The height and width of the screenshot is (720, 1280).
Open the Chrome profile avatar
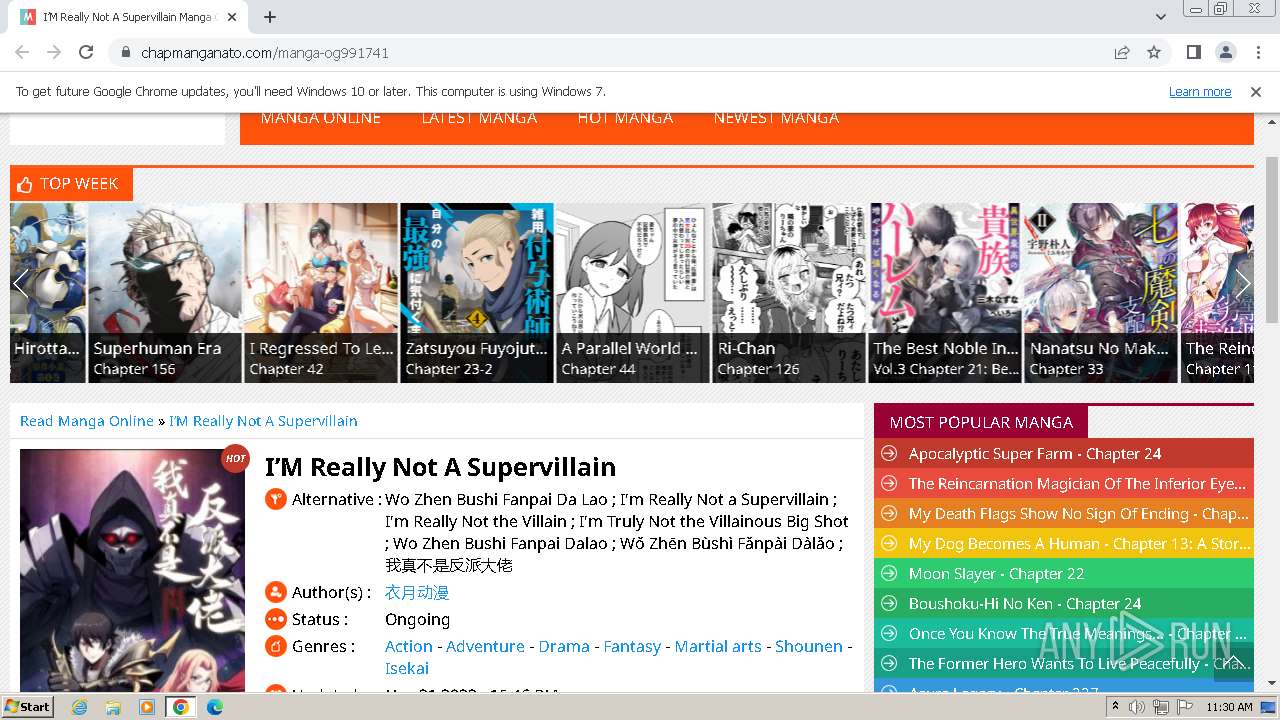tap(1225, 52)
